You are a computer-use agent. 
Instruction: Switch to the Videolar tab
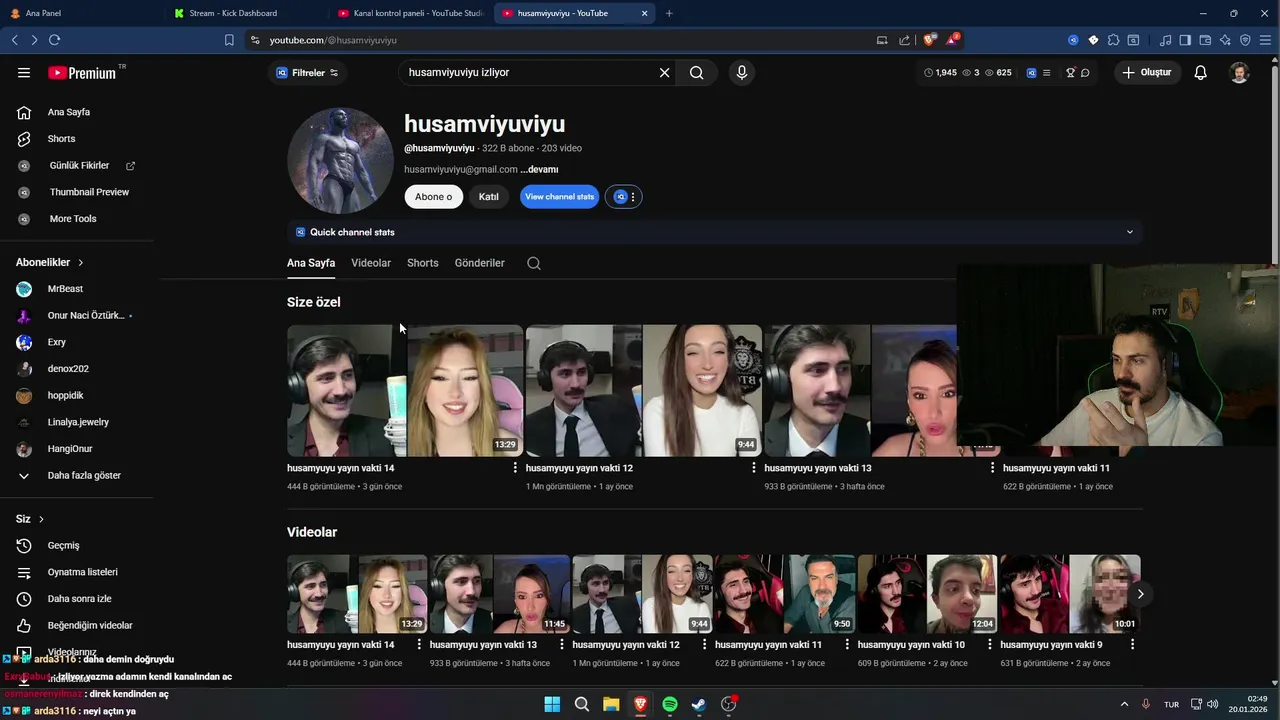tap(371, 263)
